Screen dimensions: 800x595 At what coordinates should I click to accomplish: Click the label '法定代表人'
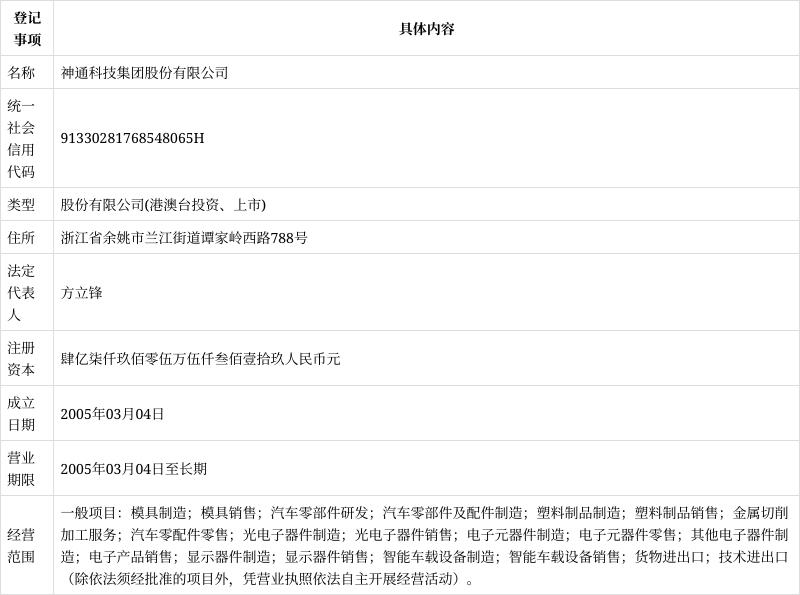(x=21, y=293)
